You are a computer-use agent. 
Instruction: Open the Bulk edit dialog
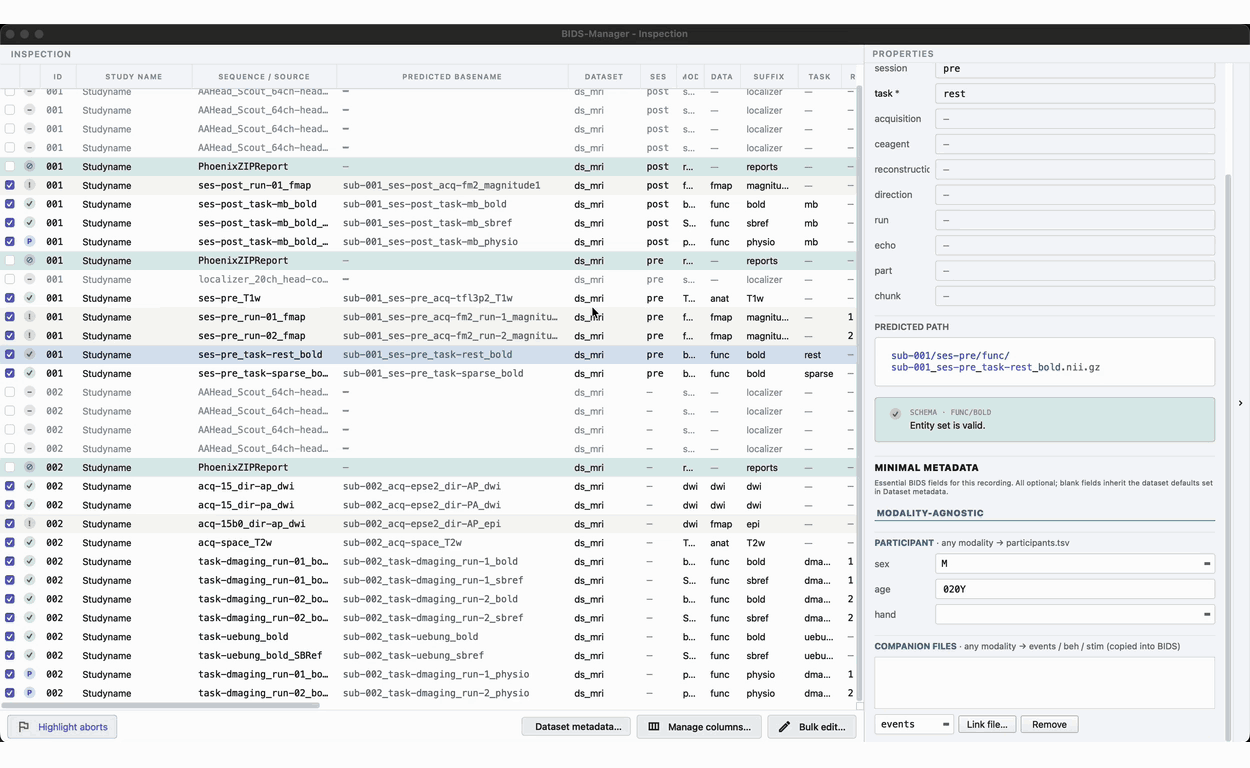(812, 727)
